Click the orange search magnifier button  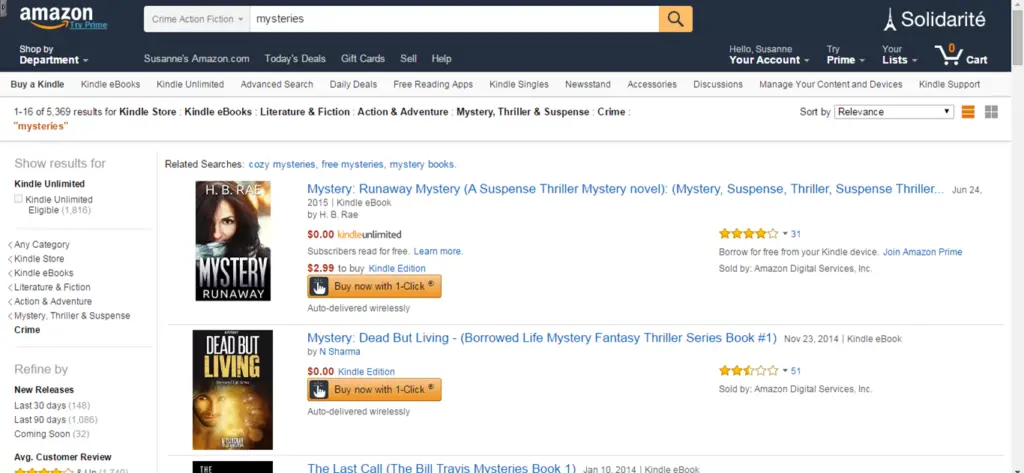pos(675,19)
